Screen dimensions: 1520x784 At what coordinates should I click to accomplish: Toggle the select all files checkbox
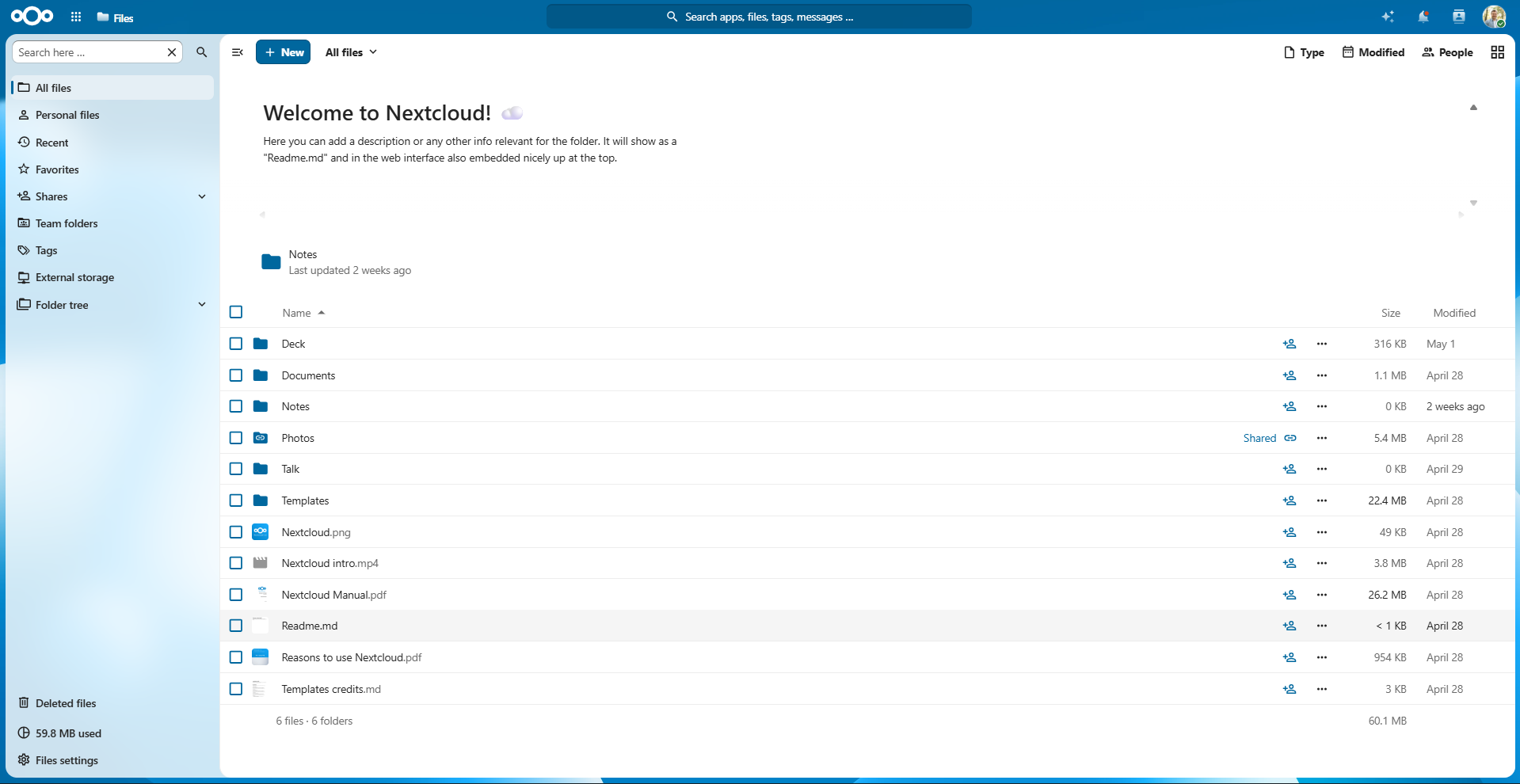coord(236,312)
